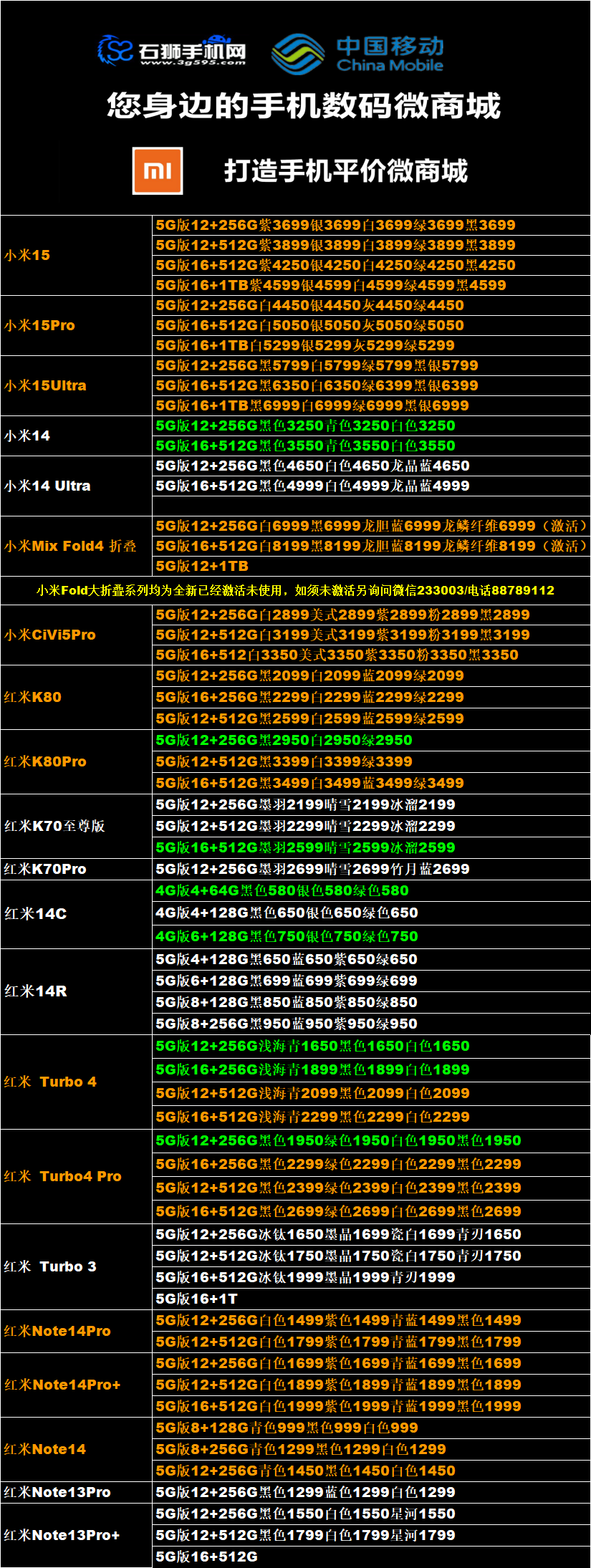Screen dimensions: 591x1568
Task: Click the row 5G版12+256G黑5799
Action: pyautogui.click(x=372, y=365)
